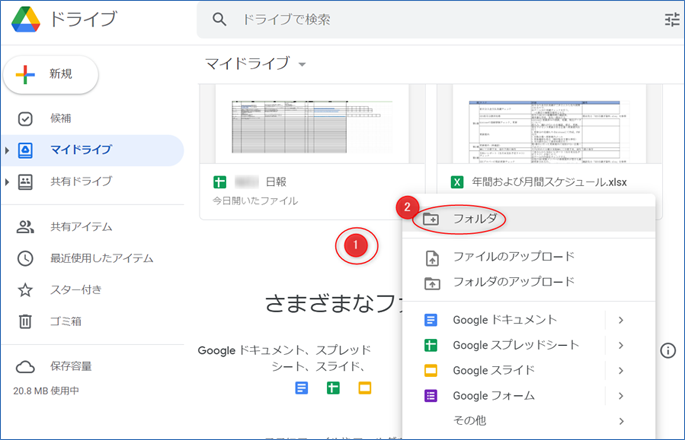This screenshot has height=440, width=685.
Task: Click the Excel icon beside スケジュール.xlsx
Action: pos(457,182)
